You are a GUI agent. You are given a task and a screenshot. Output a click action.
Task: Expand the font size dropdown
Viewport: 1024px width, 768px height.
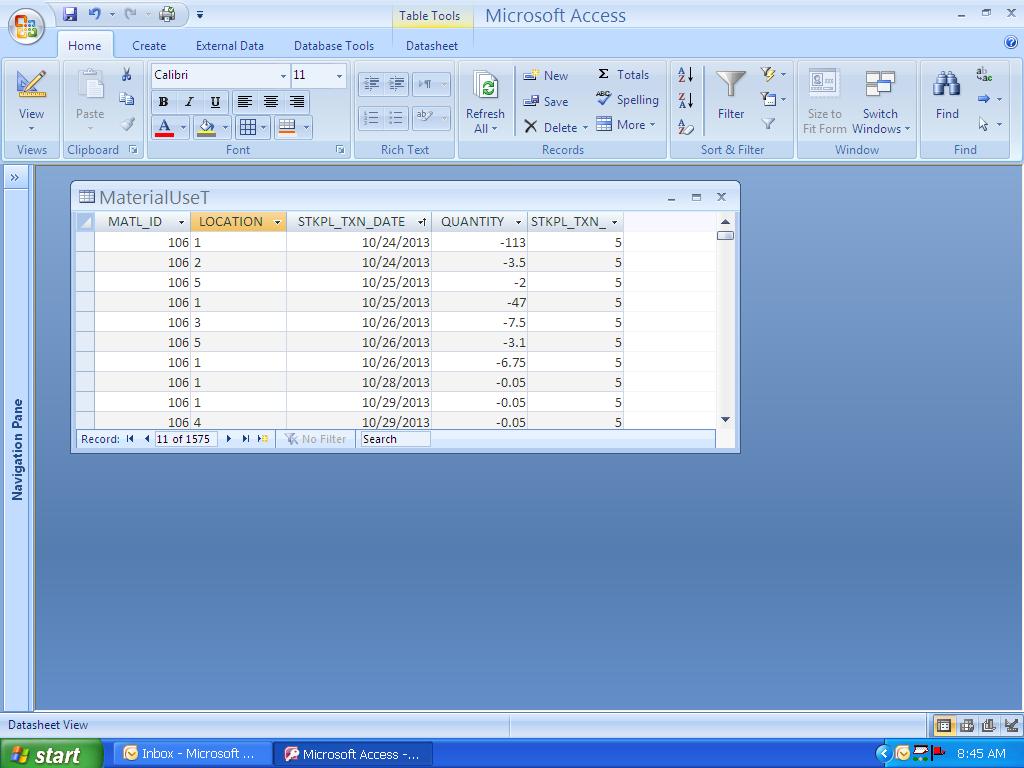[339, 76]
